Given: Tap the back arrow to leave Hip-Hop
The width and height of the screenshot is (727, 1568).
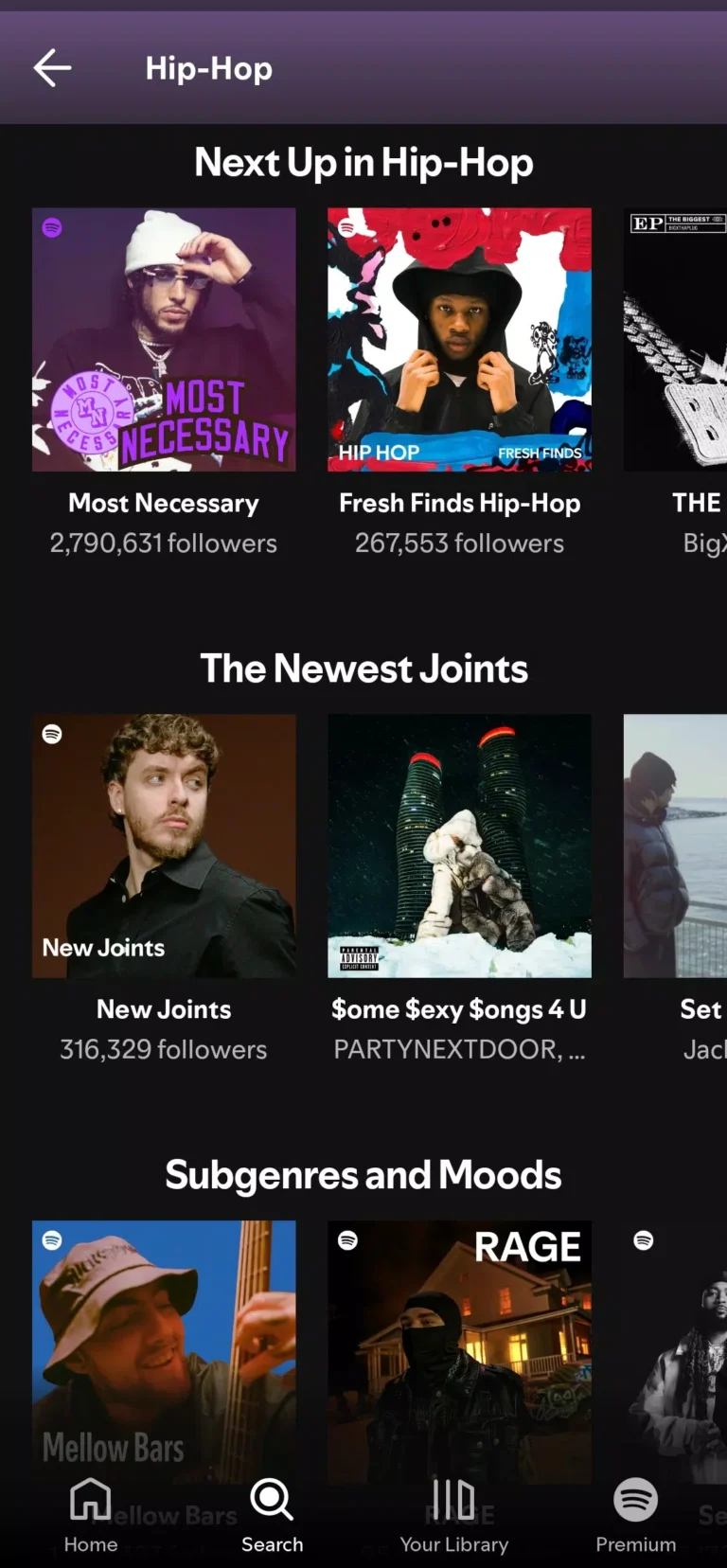Looking at the screenshot, I should click(52, 67).
